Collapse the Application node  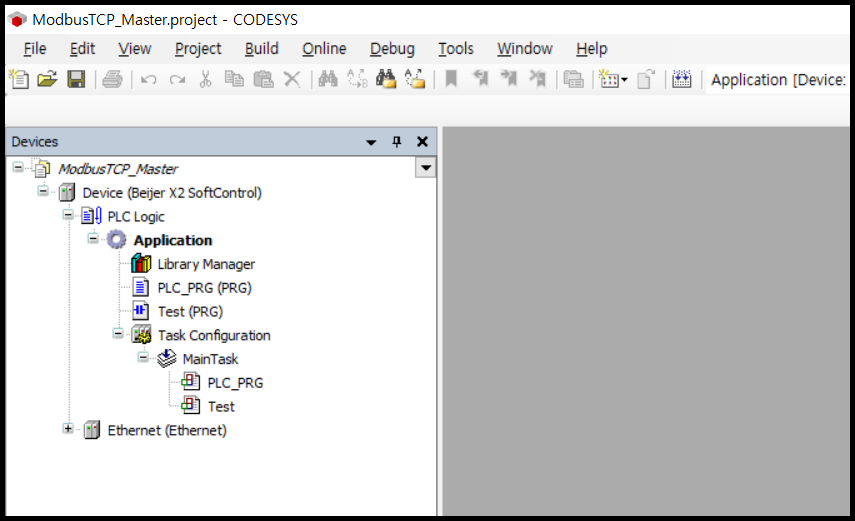tap(93, 238)
